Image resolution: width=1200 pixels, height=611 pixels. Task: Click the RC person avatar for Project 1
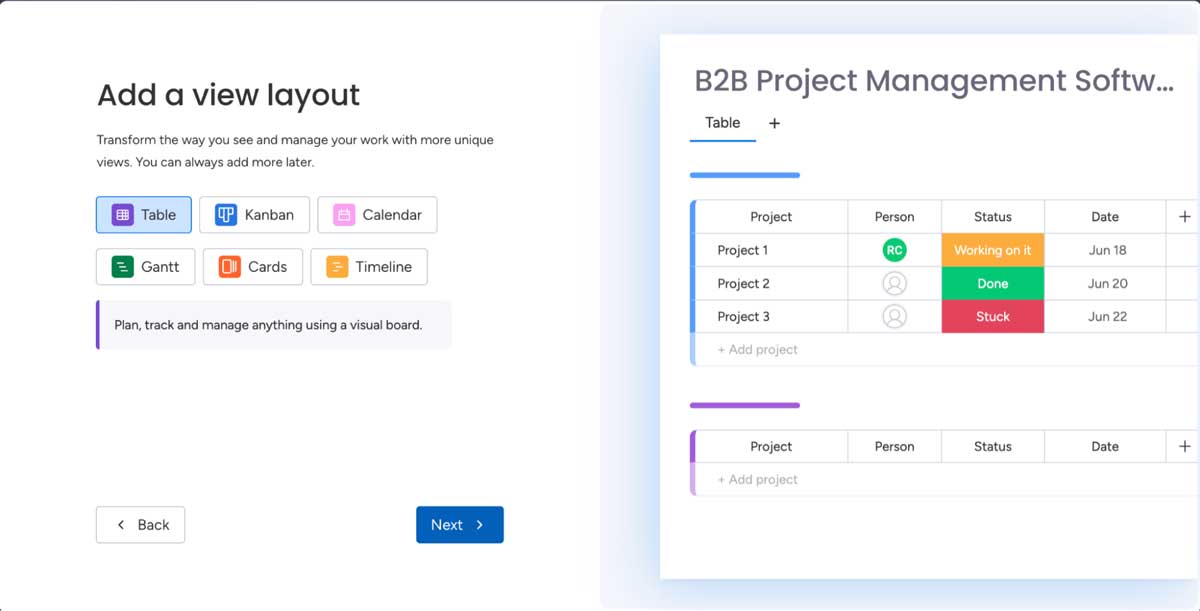[894, 250]
